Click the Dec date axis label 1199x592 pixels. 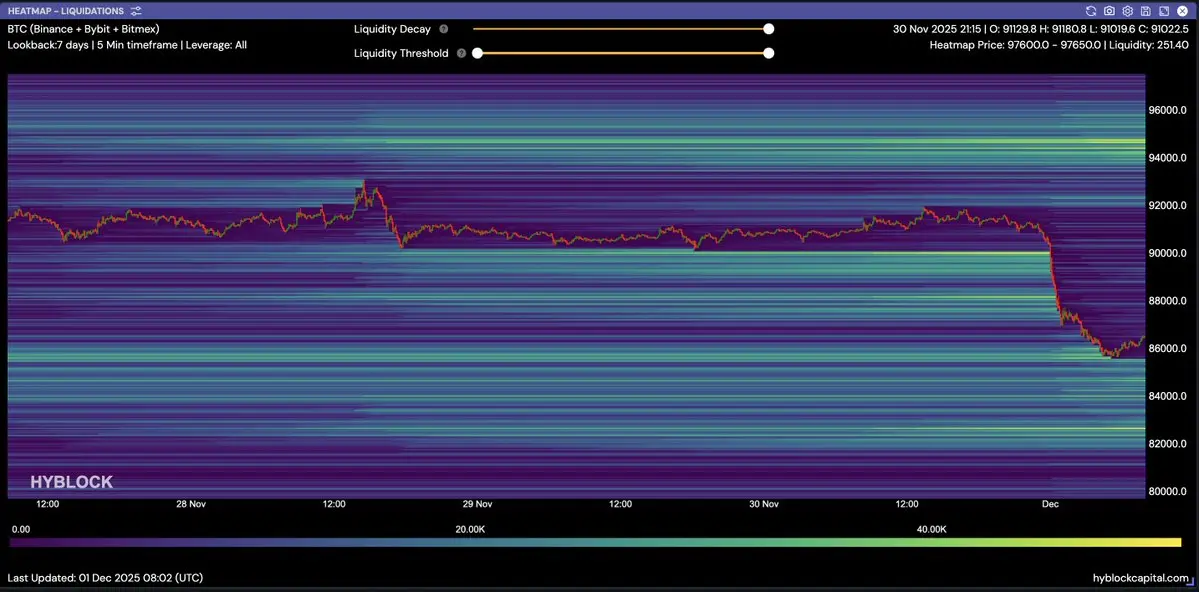pyautogui.click(x=1051, y=505)
